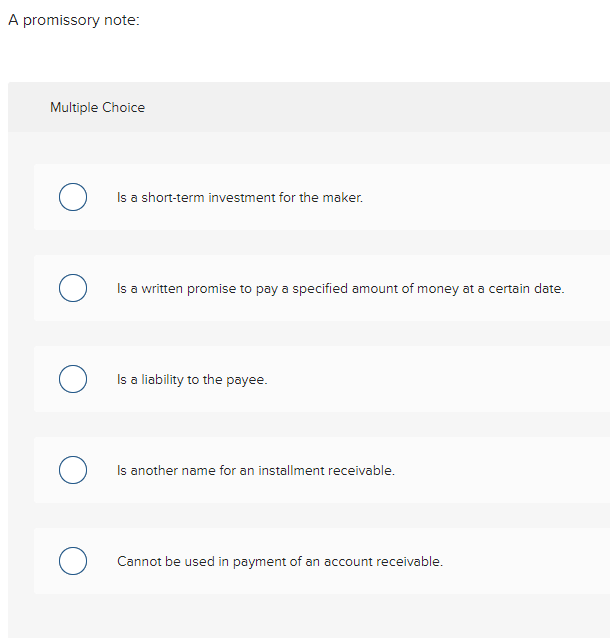
Task: Click the 'Is a liability to the payee.' text
Action: pos(192,380)
